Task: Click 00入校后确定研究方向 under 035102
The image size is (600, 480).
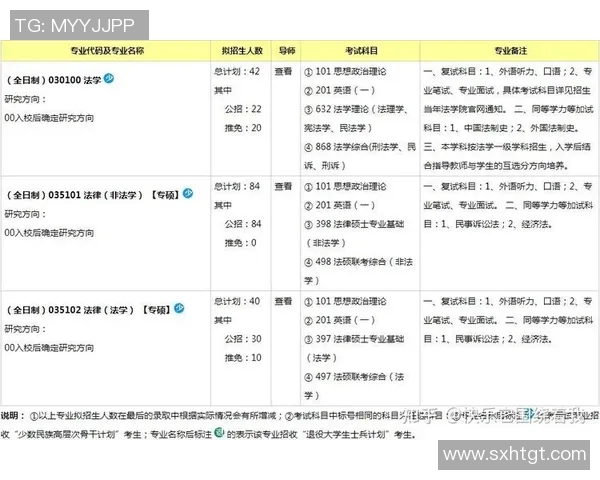Action: pyautogui.click(x=49, y=348)
